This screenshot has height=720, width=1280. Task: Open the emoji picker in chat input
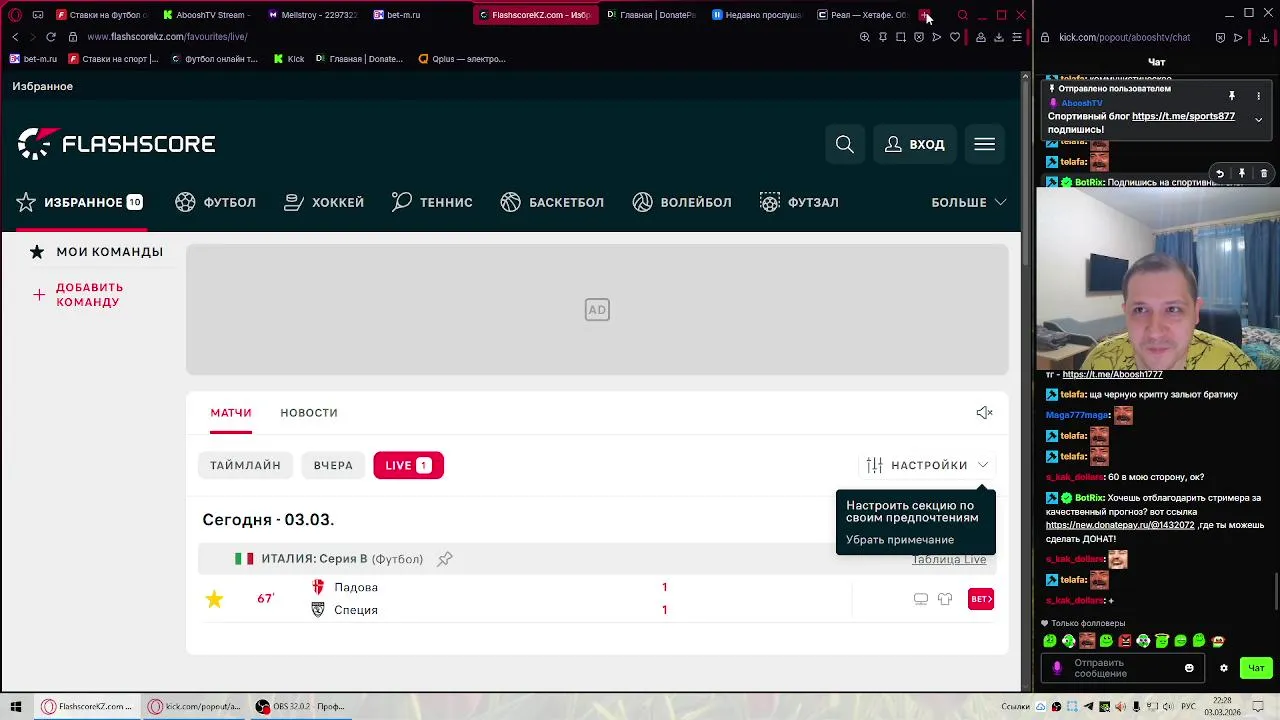[1189, 668]
